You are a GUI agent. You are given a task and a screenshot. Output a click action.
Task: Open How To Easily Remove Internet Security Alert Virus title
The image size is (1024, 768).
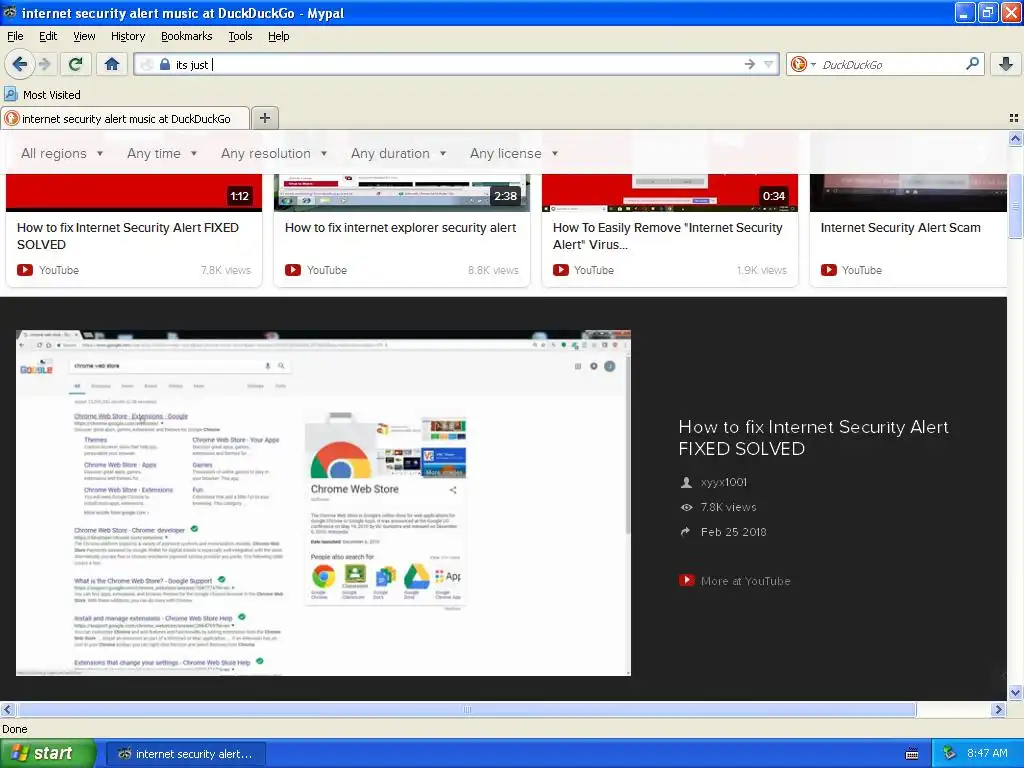click(x=667, y=236)
